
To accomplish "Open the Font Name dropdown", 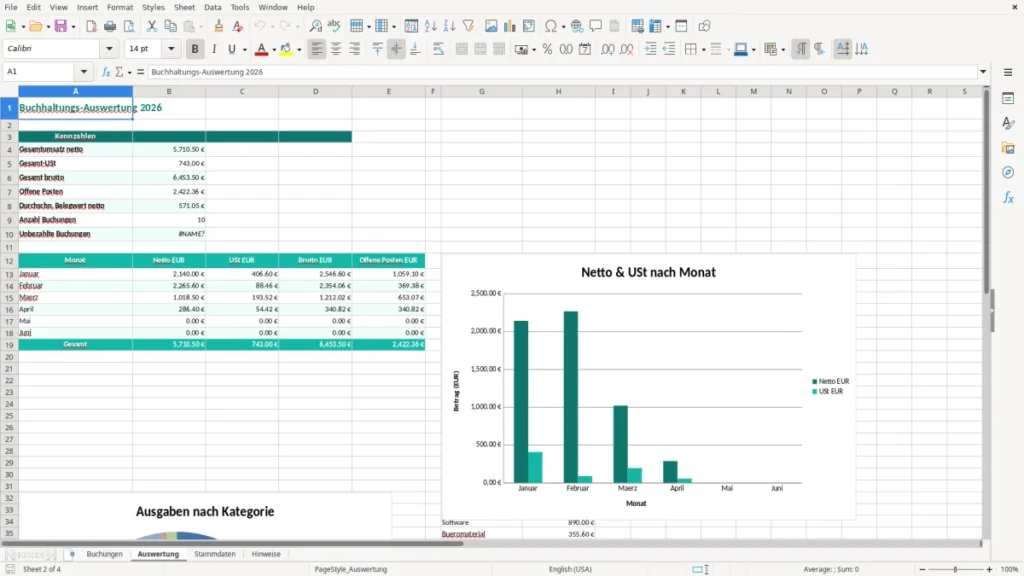I will click(x=109, y=48).
